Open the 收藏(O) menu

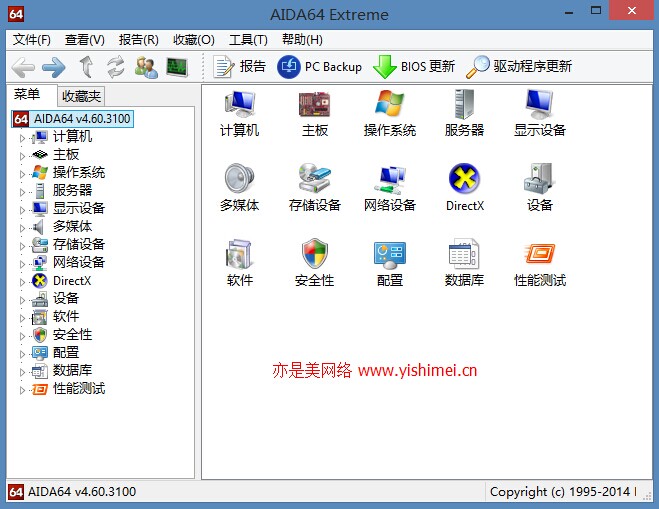(x=194, y=40)
